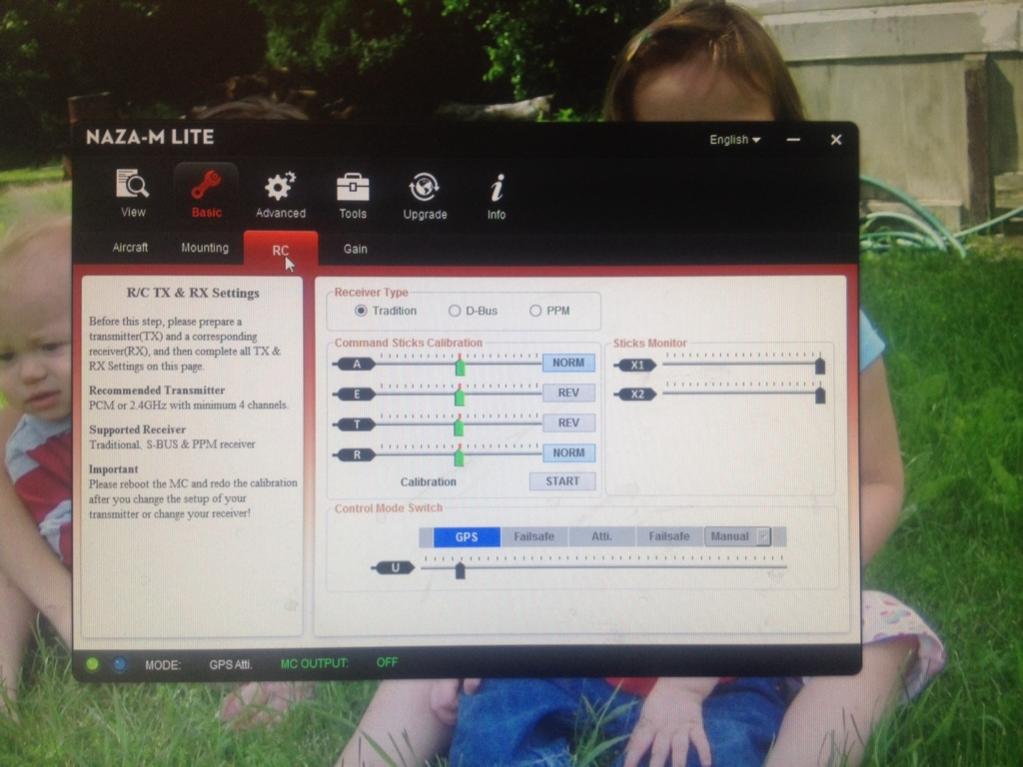Image resolution: width=1023 pixels, height=767 pixels.
Task: Click the first Failsafe mode segment
Action: [x=534, y=537]
